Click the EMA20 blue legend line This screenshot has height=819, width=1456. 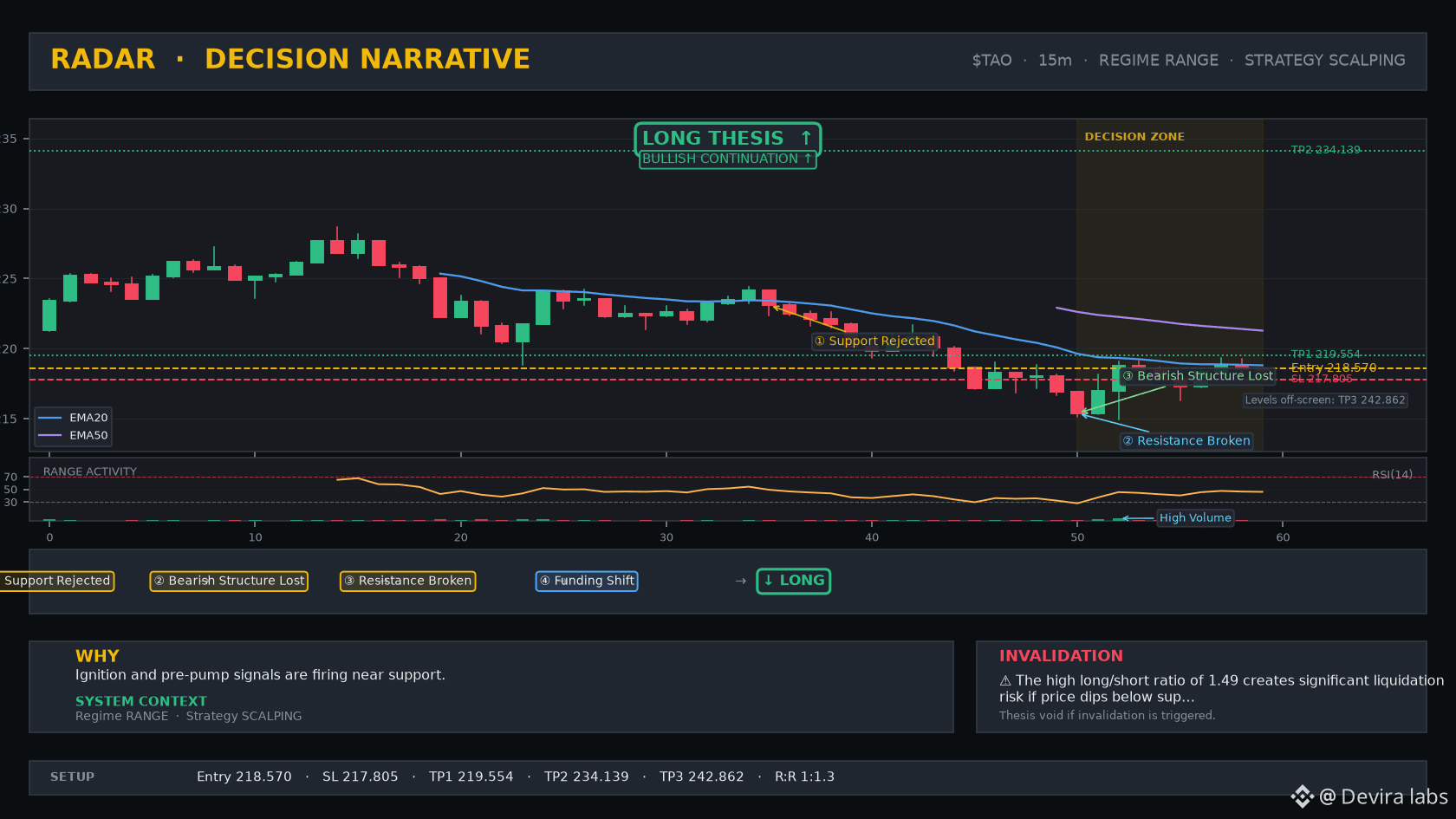point(50,418)
